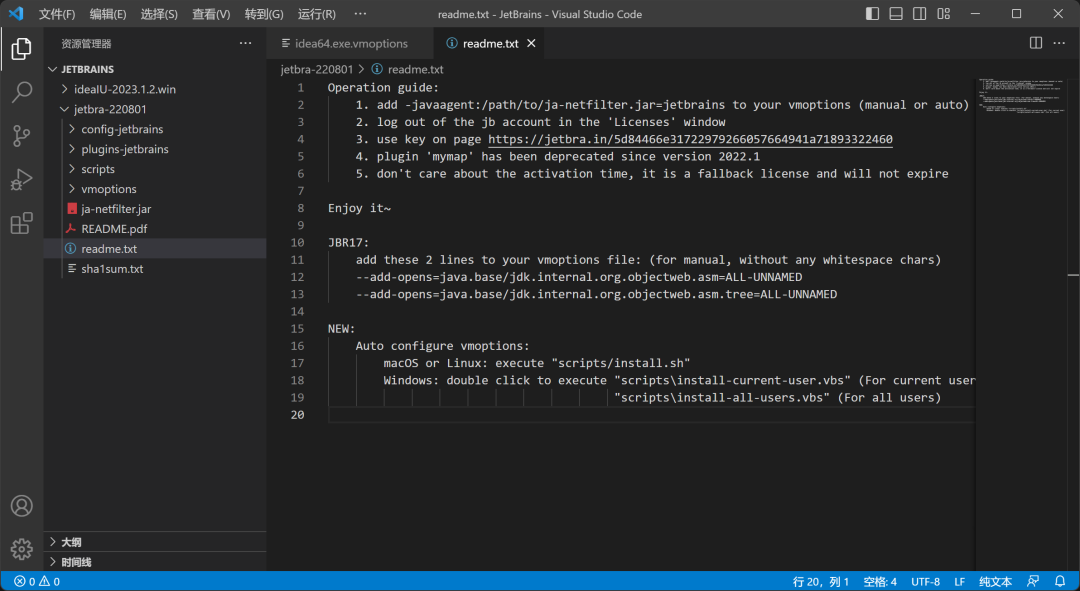Close the readme.txt tab
This screenshot has width=1080, height=591.
tap(531, 43)
